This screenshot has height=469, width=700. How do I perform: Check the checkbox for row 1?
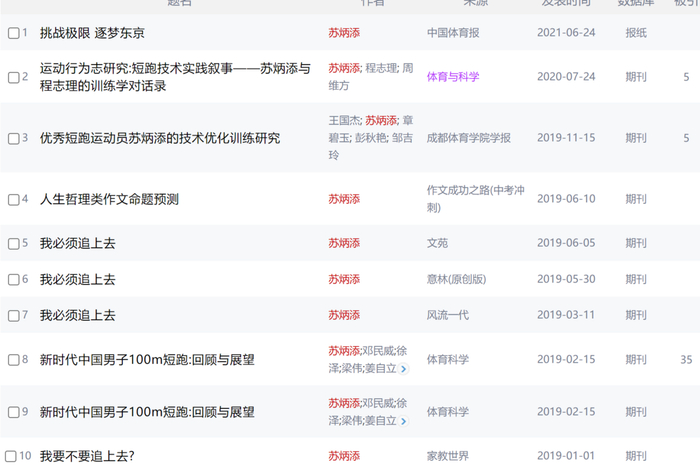pyautogui.click(x=14, y=33)
